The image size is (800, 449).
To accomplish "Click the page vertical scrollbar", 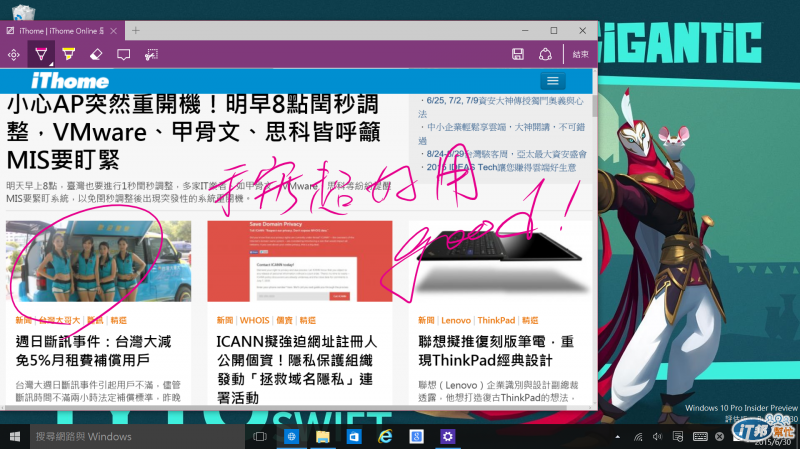I will coord(594,105).
